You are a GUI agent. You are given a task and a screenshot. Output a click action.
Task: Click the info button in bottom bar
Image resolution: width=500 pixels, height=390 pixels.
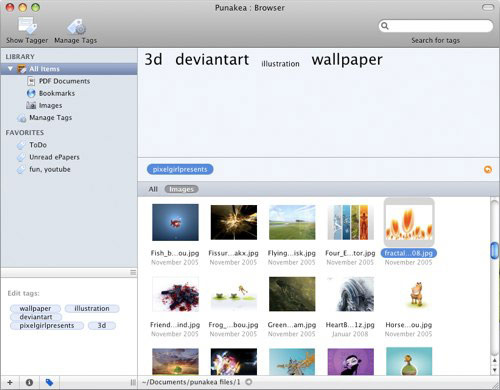[29, 382]
